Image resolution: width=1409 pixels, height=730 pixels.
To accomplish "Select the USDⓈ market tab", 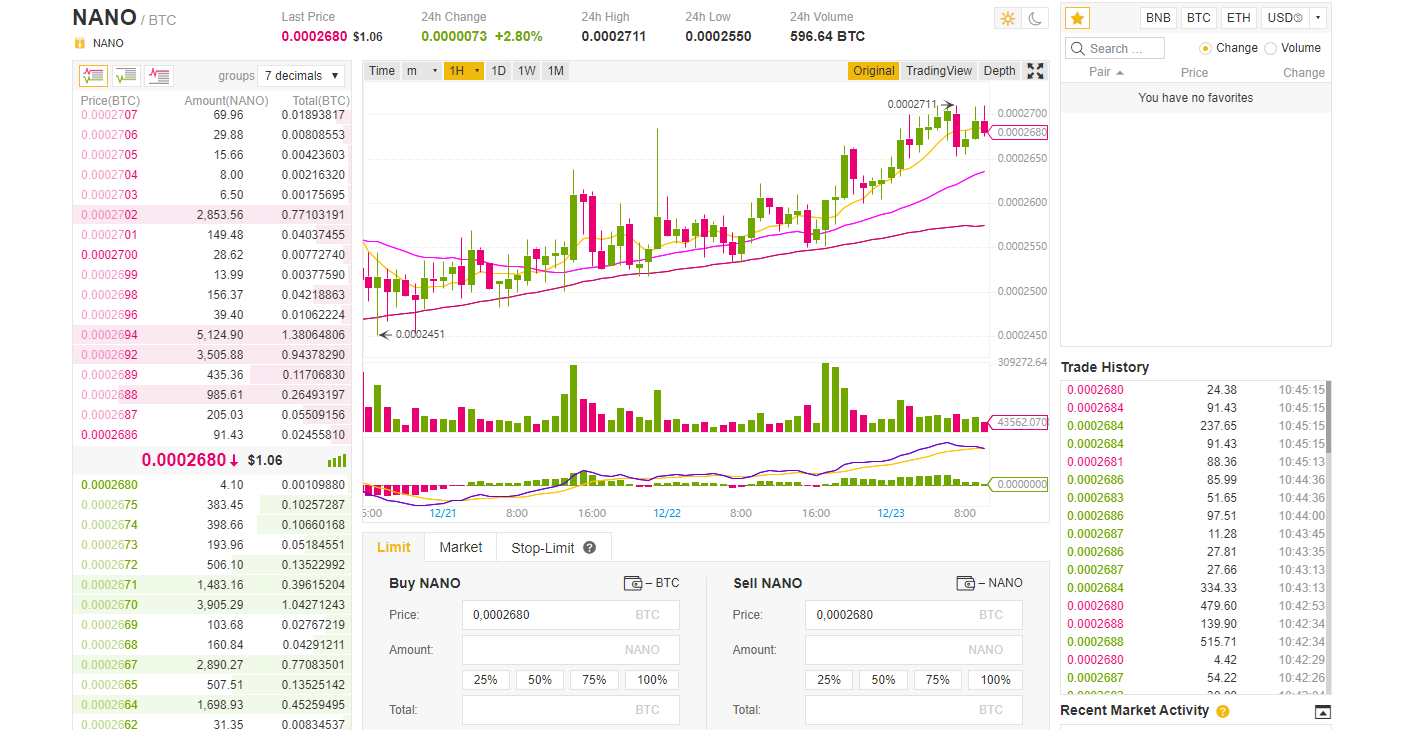I will (x=1284, y=18).
